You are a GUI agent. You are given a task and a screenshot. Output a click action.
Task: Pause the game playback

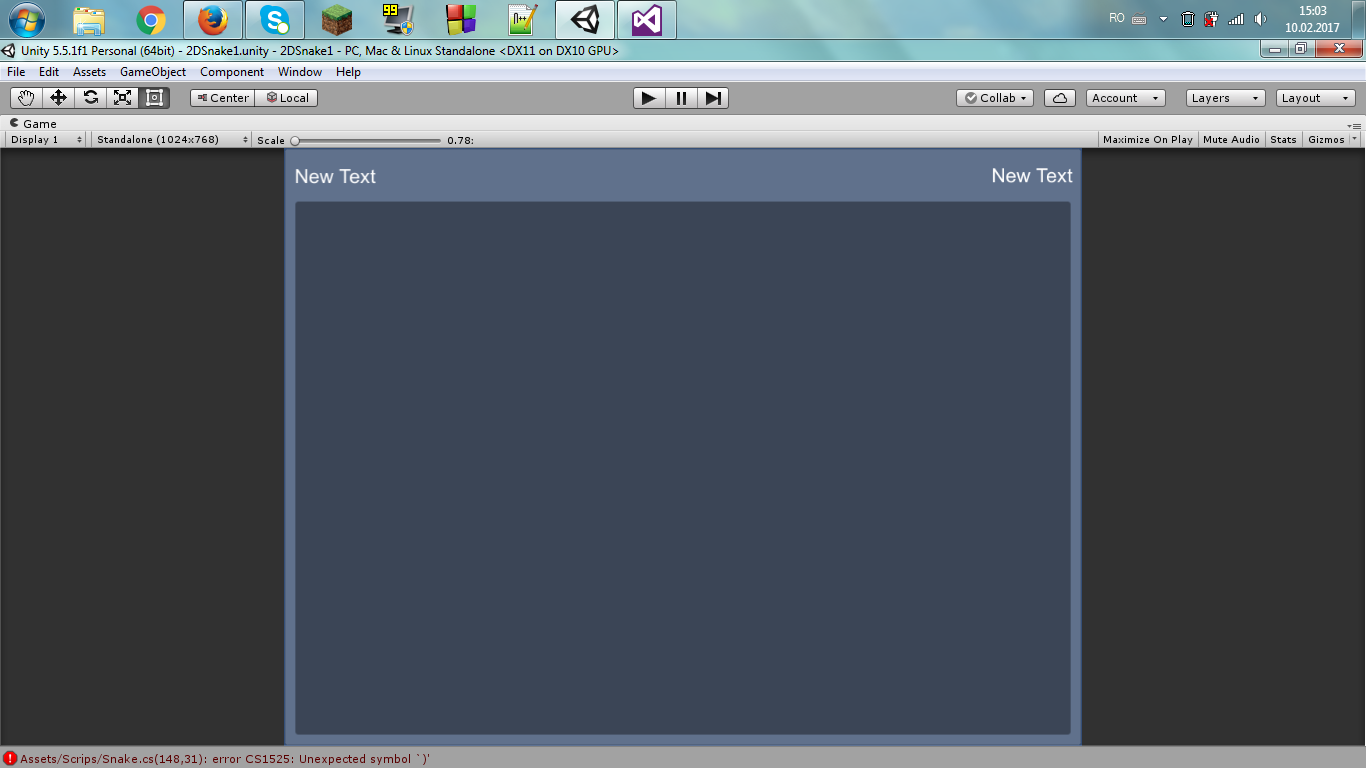680,97
